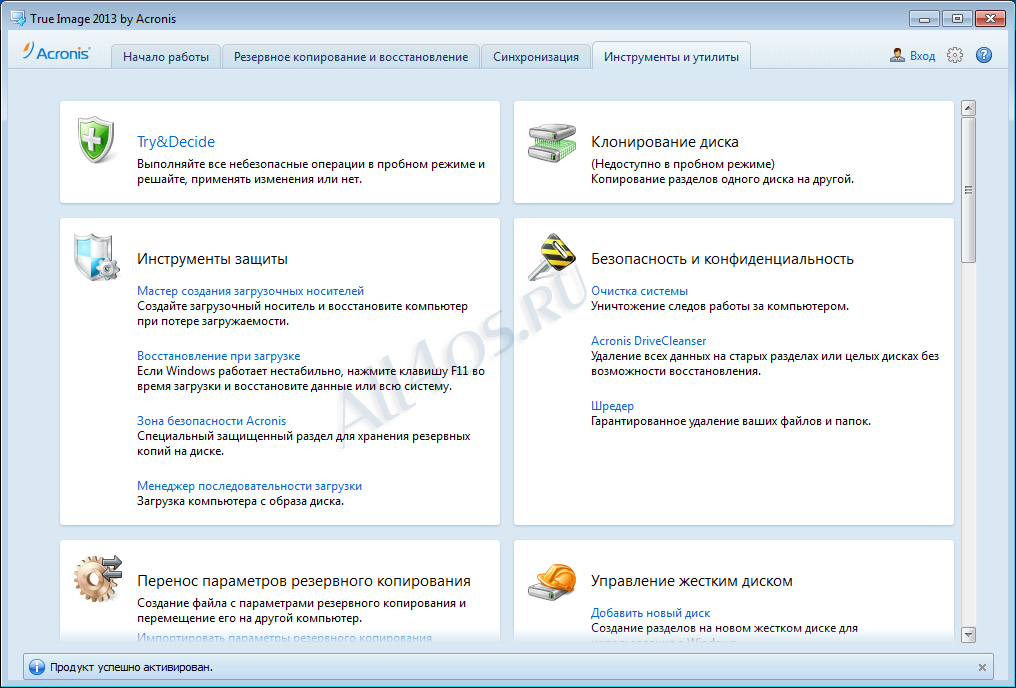The width and height of the screenshot is (1016, 688).
Task: Open Мастер создания загрузочных носителей
Action: pyautogui.click(x=250, y=291)
